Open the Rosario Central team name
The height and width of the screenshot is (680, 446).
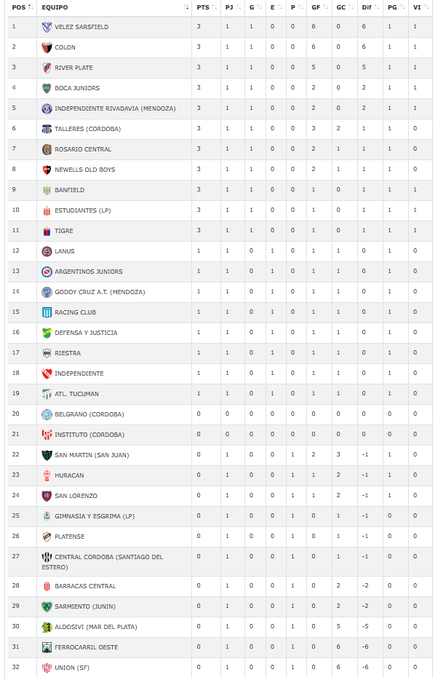pos(83,149)
